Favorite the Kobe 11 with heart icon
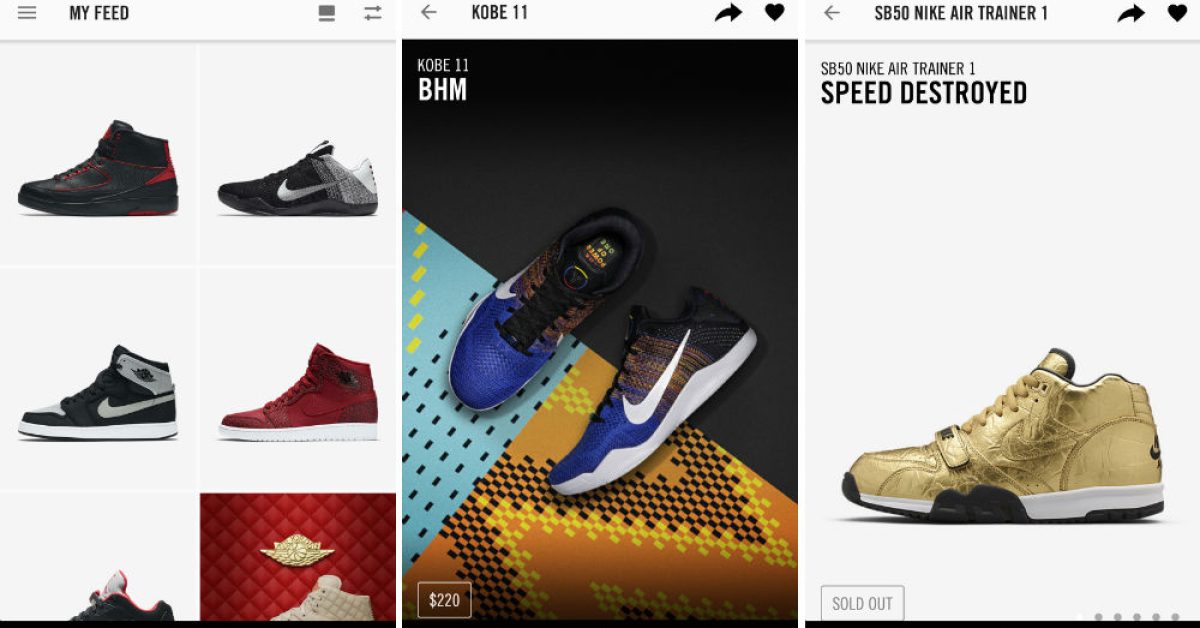Screen dimensions: 1200x628 click(775, 13)
